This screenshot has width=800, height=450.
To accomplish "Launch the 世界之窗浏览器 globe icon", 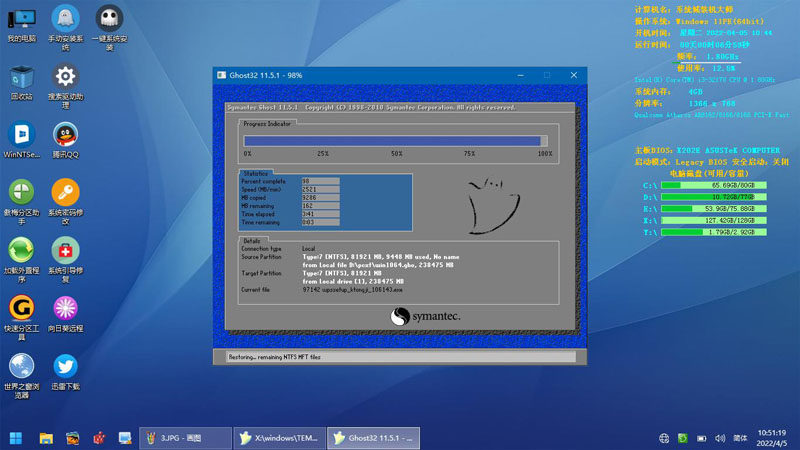I will 21,376.
